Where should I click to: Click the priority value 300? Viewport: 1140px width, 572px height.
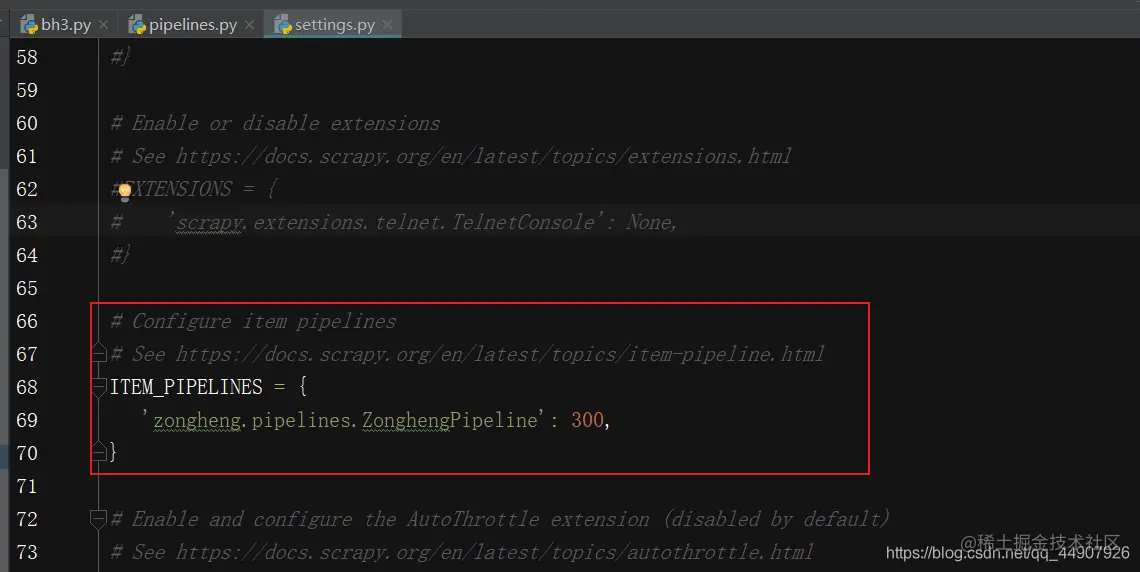[587, 420]
